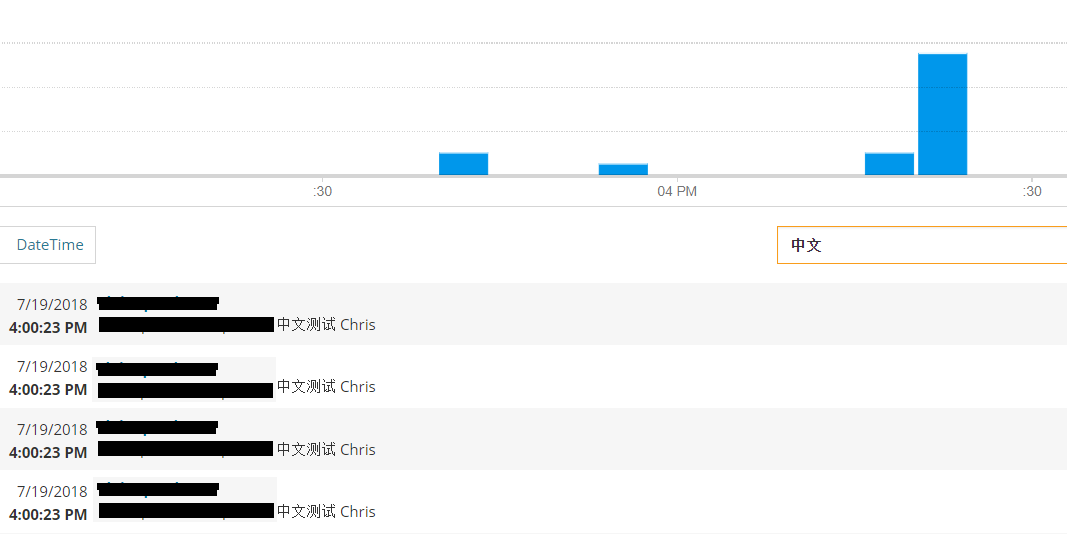
Task: Click the first row's 4:00:23 PM timestamp
Action: coord(48,328)
